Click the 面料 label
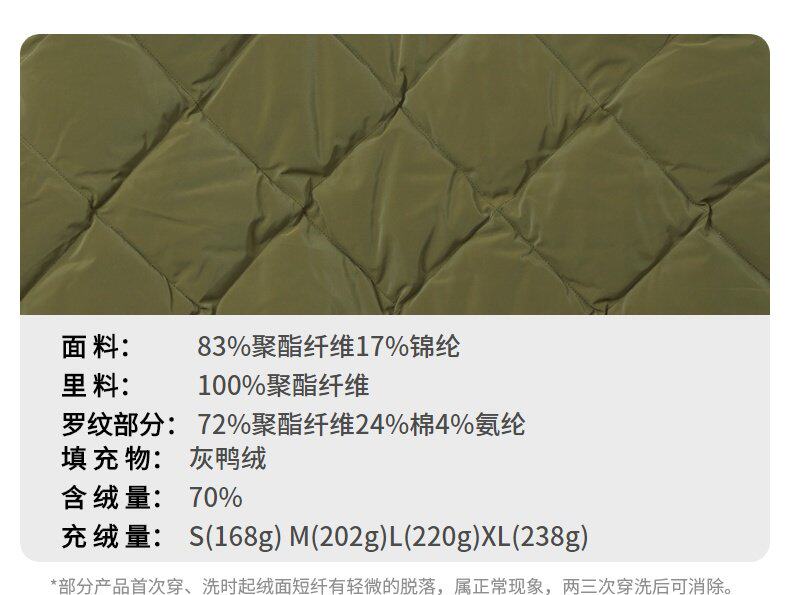This screenshot has height=595, width=790. click(x=96, y=347)
